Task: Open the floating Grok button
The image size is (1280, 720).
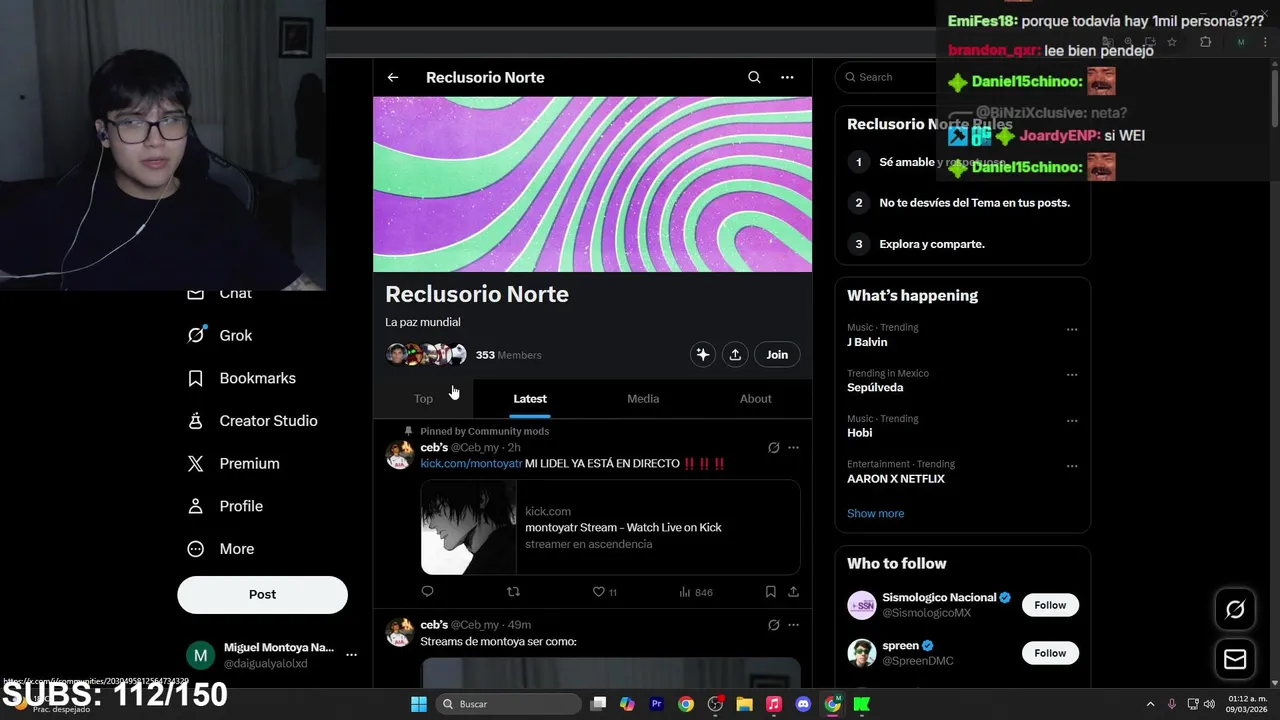Action: (1235, 609)
